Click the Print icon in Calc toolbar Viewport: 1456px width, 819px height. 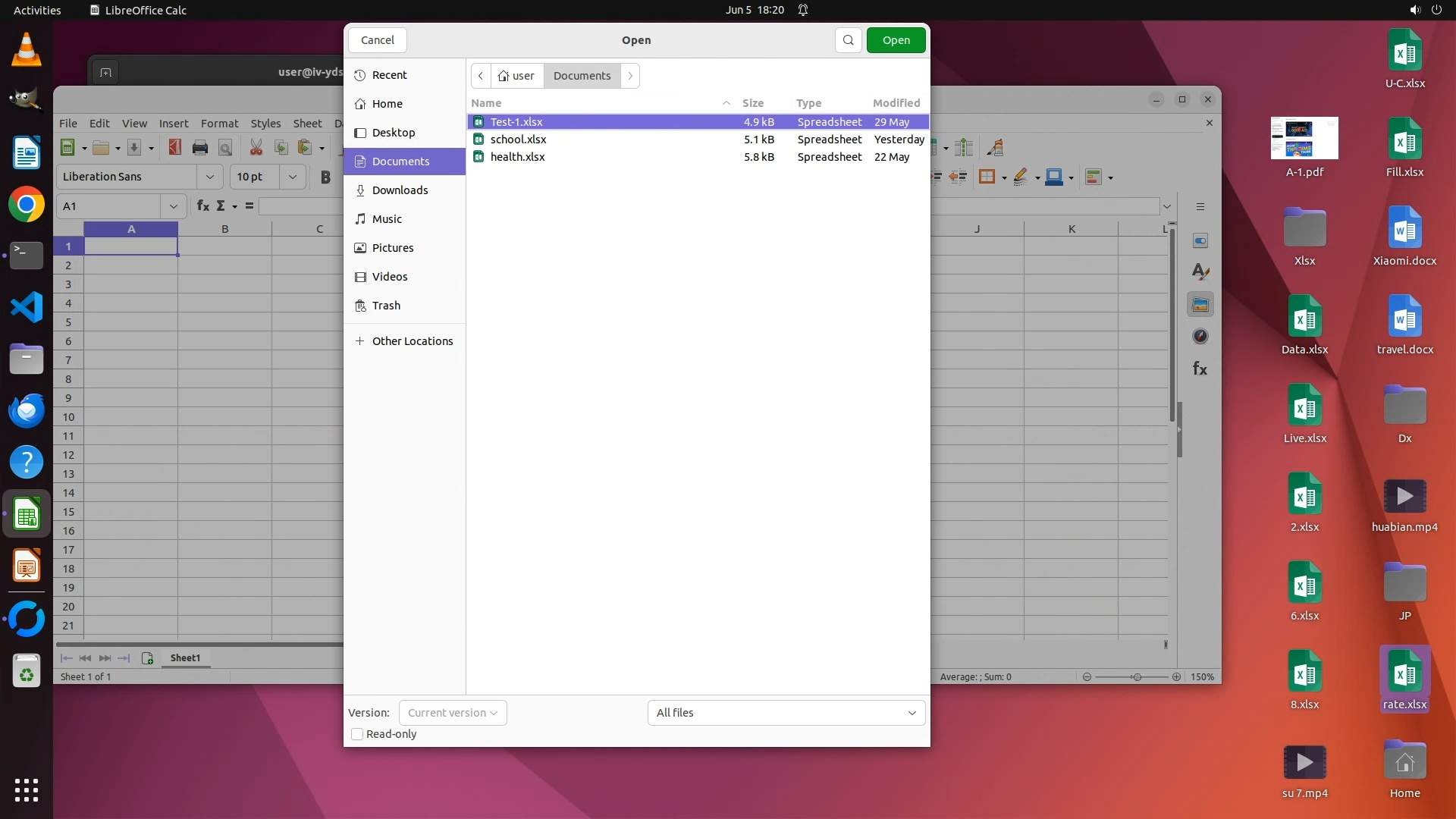[200, 148]
